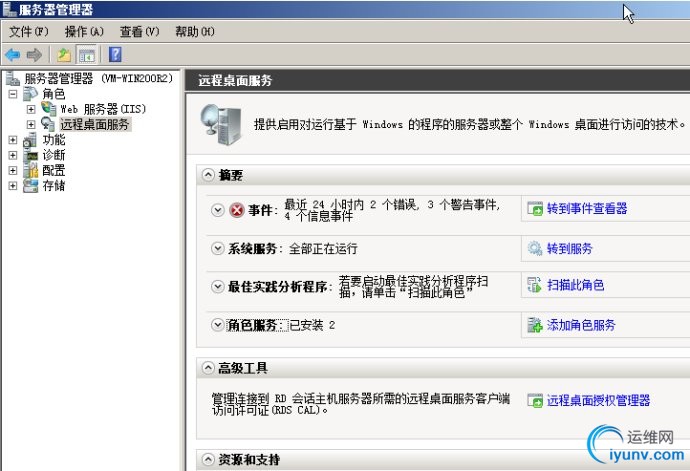Expand the Web 服务器(IIS) node
690x471 pixels.
pyautogui.click(x=31, y=109)
